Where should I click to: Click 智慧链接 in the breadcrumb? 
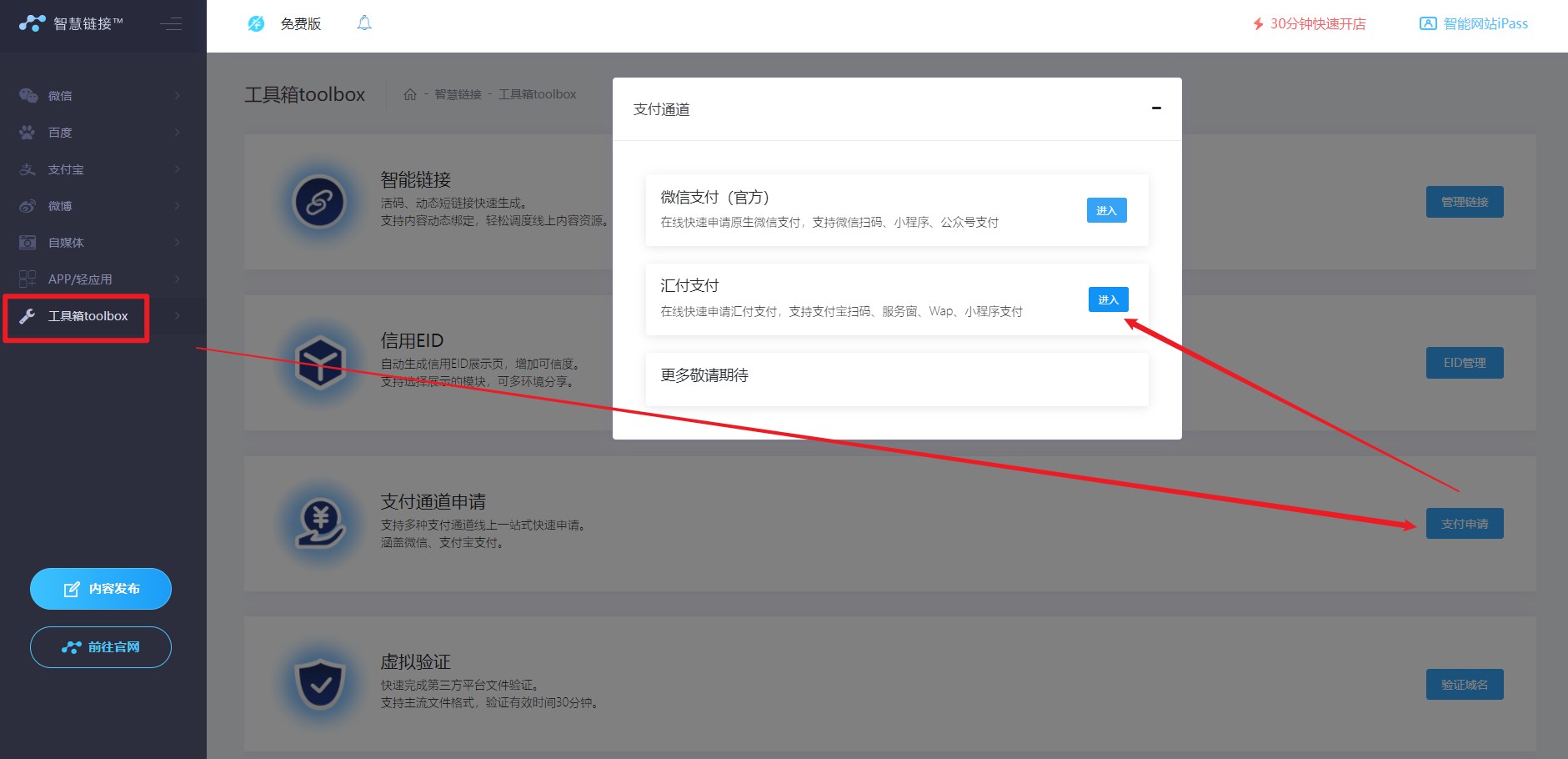coord(458,94)
